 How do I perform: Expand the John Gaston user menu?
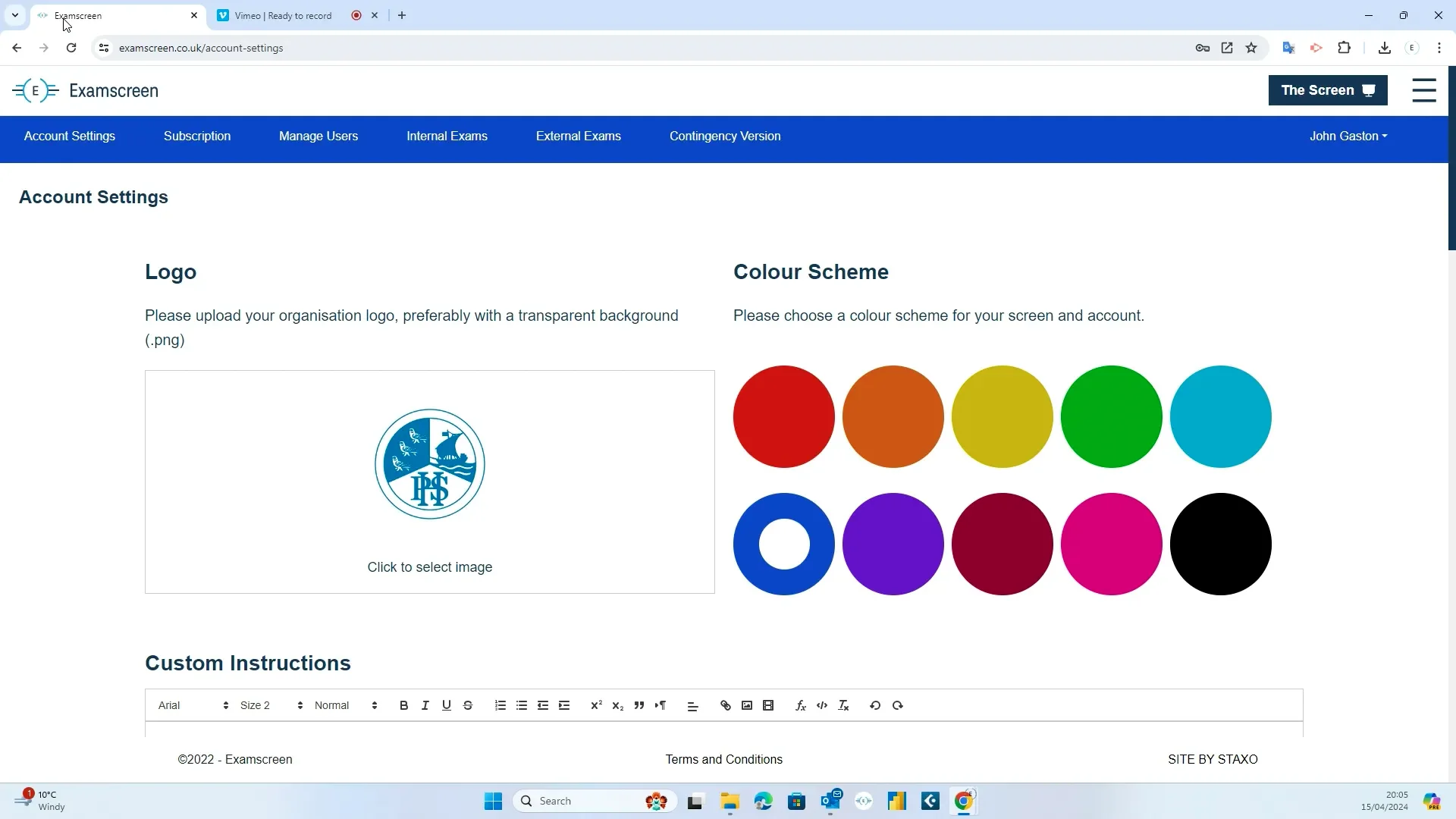pyautogui.click(x=1348, y=136)
